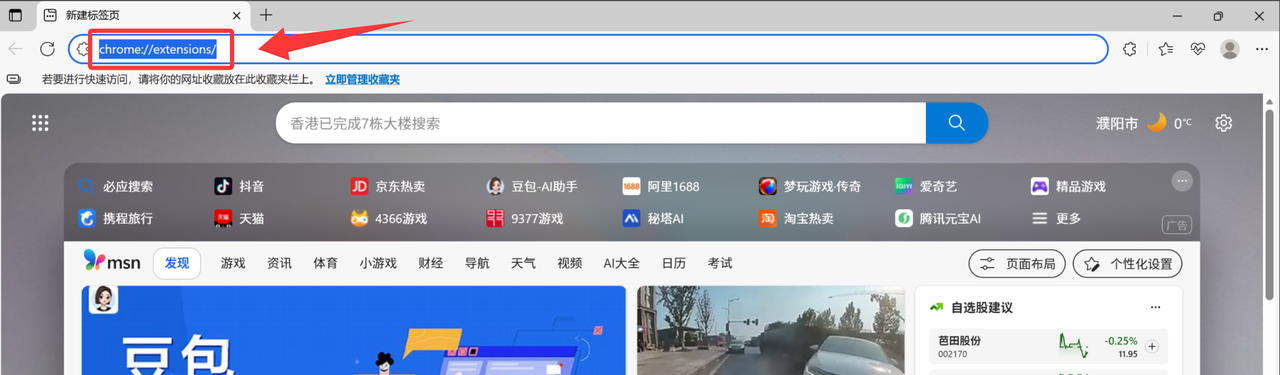
Task: View weather for 濮阳市
Action: click(1144, 123)
